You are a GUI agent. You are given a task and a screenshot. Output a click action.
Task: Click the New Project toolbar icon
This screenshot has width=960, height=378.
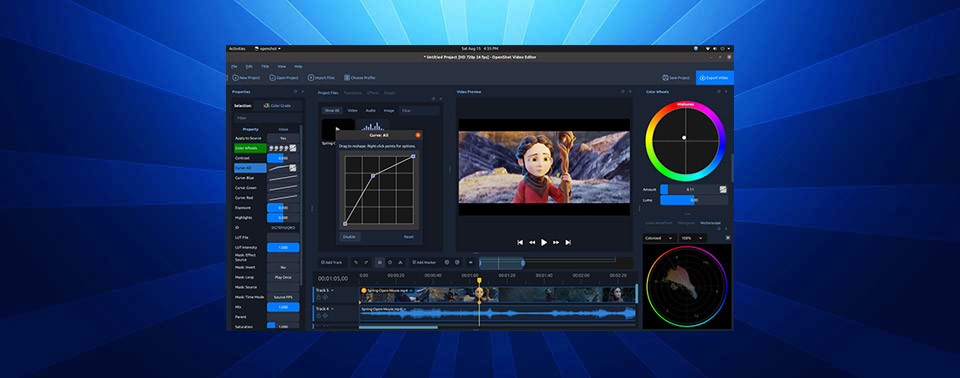(236, 78)
